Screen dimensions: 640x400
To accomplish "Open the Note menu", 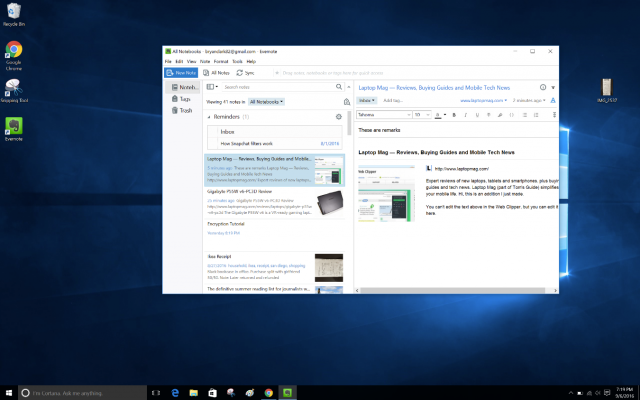I will coord(205,61).
